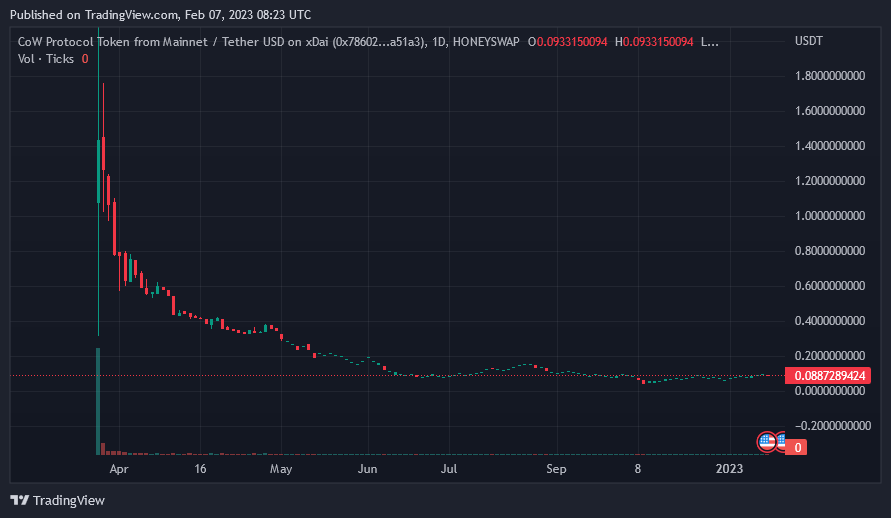Click the red 0 next to Vol Ticks
The width and height of the screenshot is (891, 518).
click(85, 59)
